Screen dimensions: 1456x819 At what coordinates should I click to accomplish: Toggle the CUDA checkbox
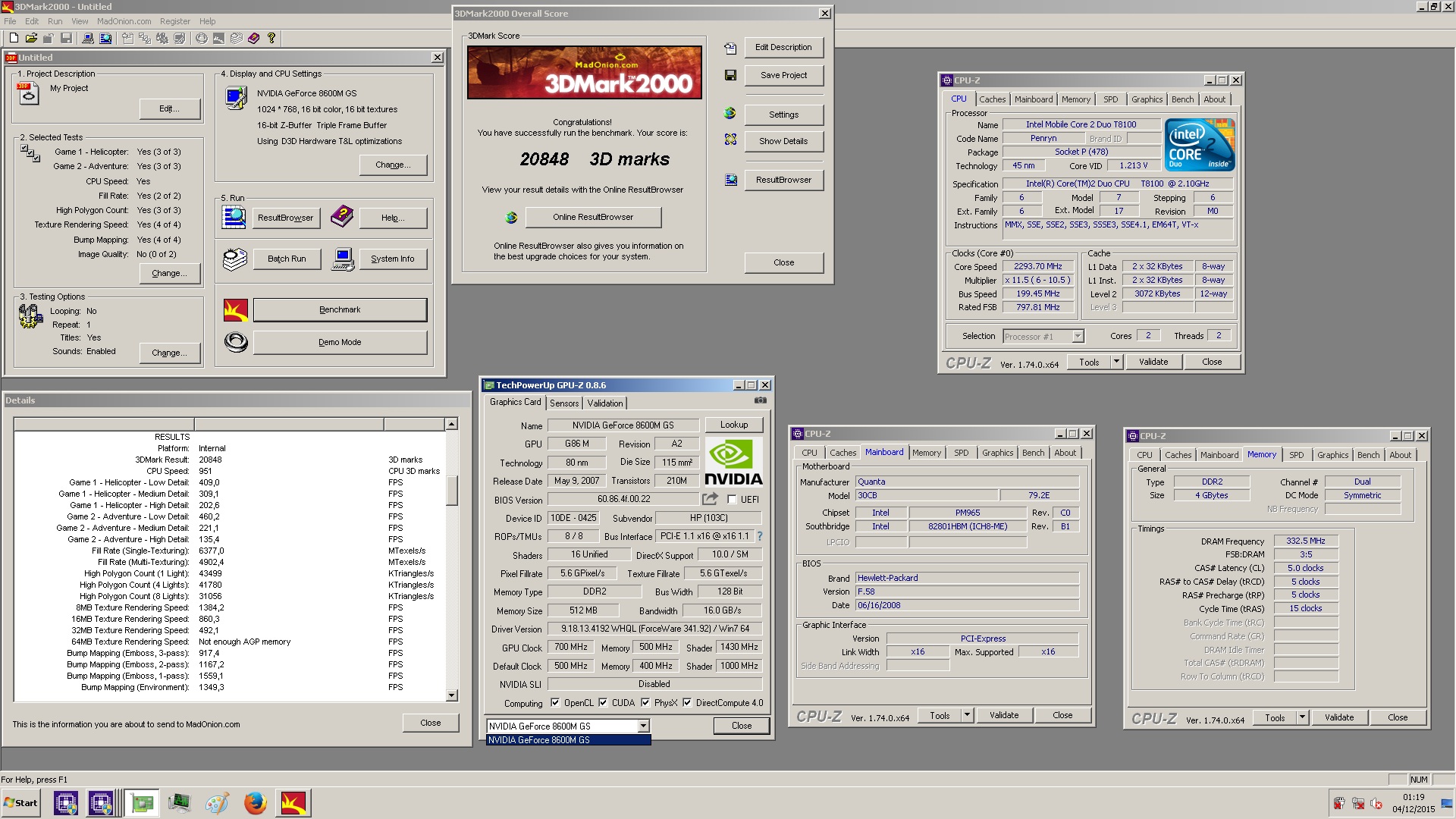pyautogui.click(x=603, y=702)
